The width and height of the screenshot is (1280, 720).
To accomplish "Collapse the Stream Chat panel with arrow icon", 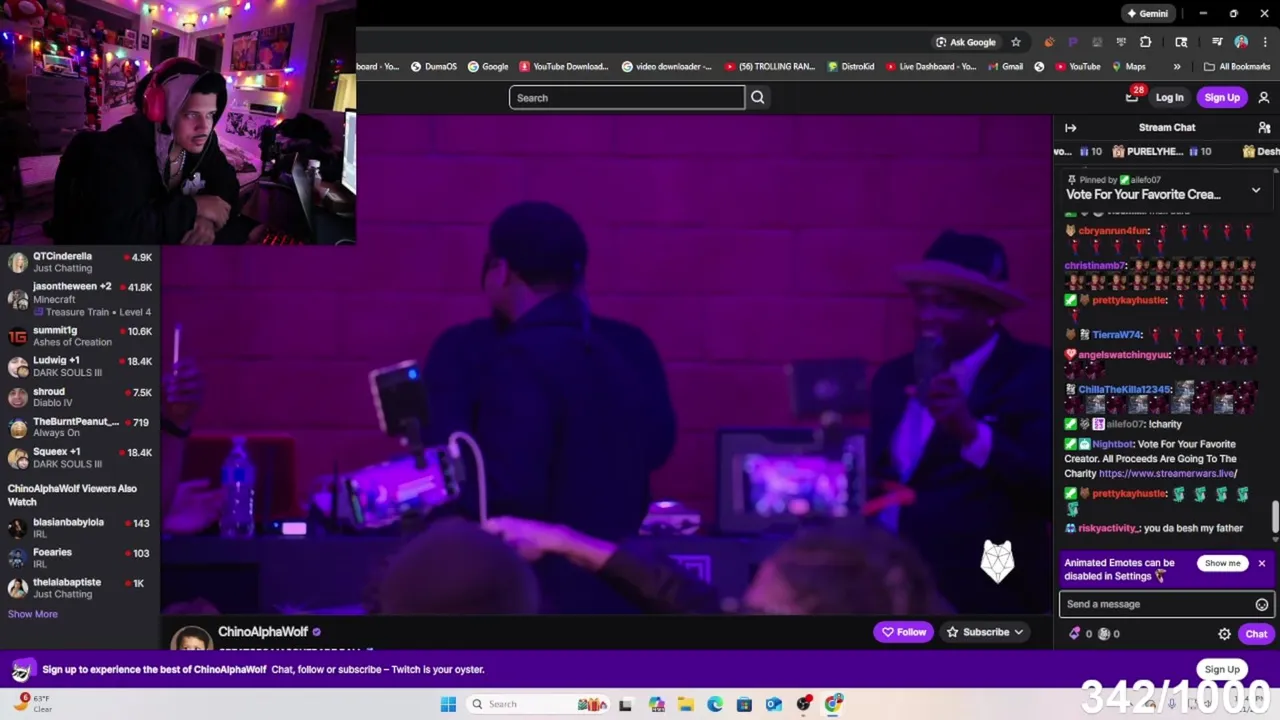I will tap(1070, 128).
